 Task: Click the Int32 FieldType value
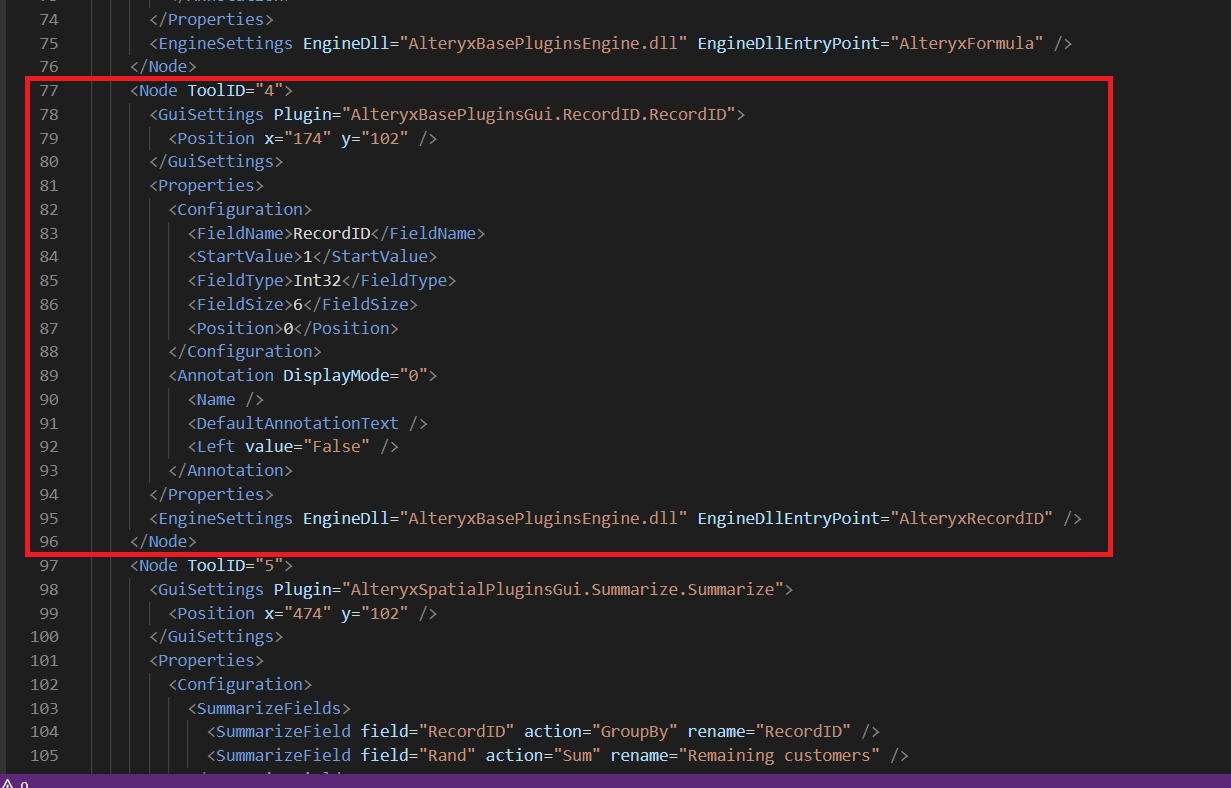[x=316, y=280]
